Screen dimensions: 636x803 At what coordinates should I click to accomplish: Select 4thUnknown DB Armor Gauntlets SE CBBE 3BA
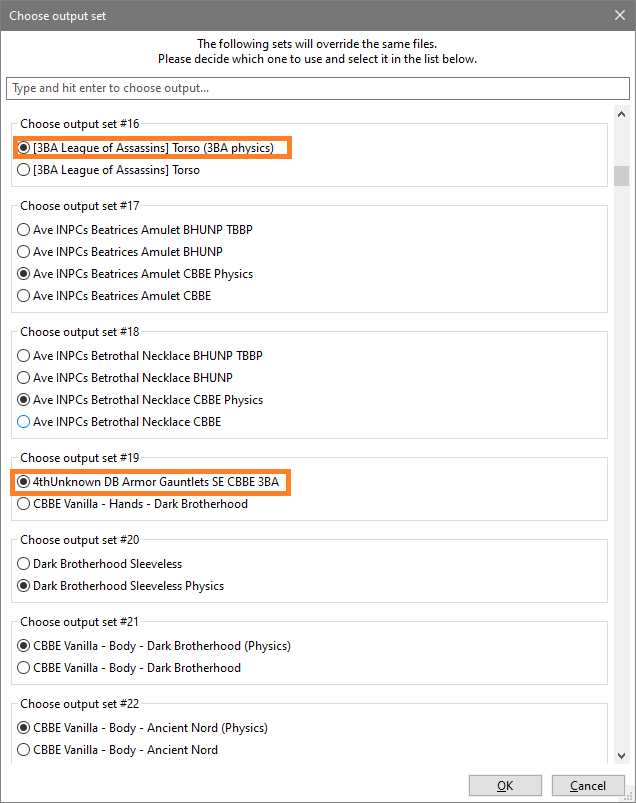[x=149, y=482]
